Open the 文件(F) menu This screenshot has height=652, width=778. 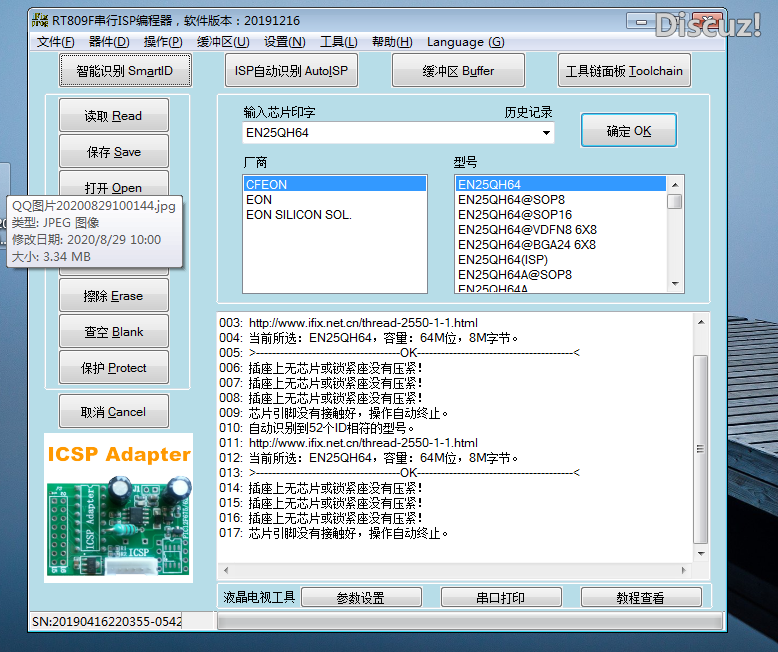pos(56,42)
